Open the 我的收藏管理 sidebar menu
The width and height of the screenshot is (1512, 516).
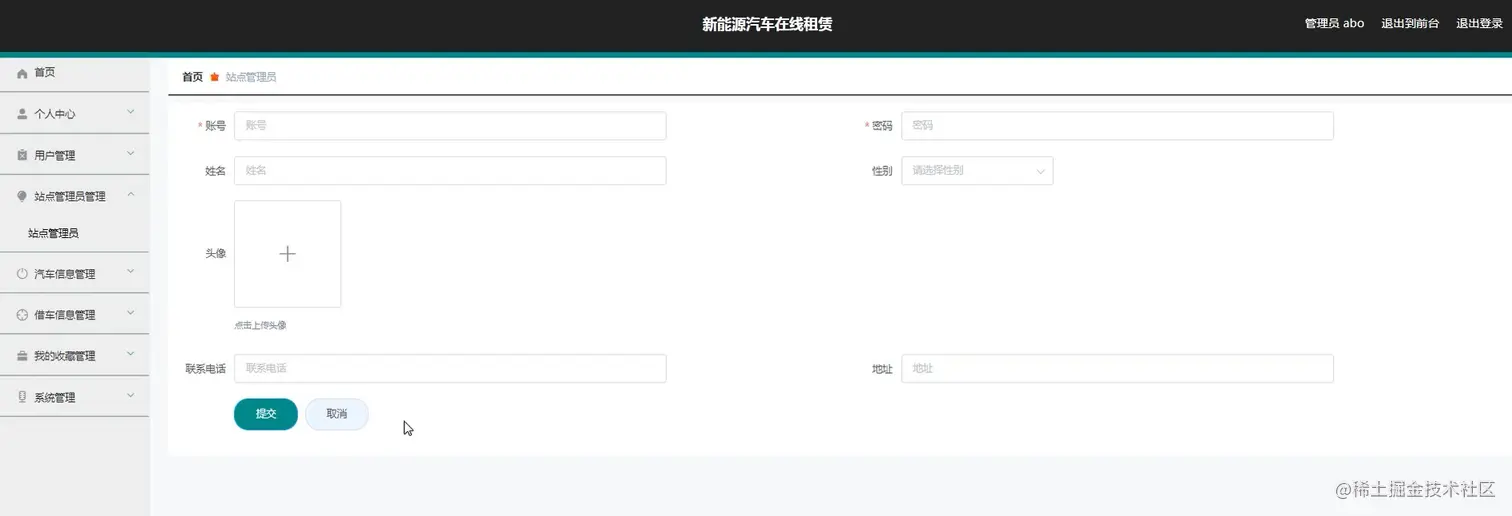[x=75, y=355]
